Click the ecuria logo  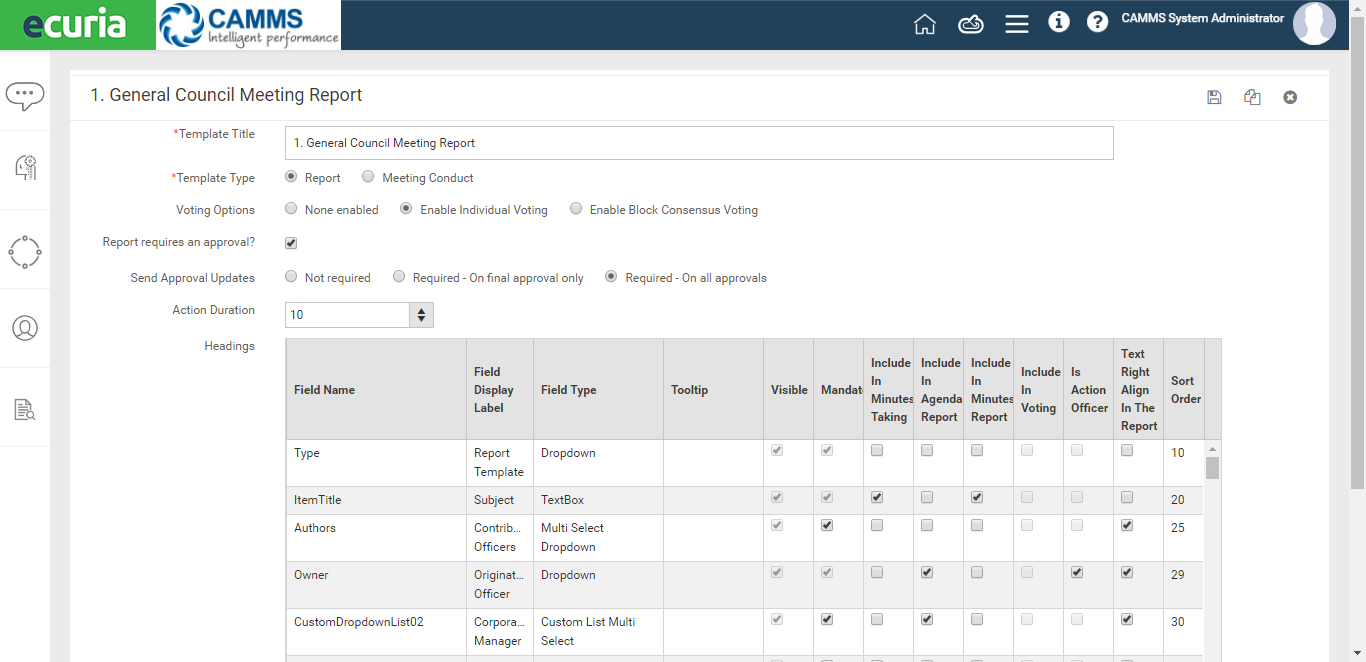point(78,25)
